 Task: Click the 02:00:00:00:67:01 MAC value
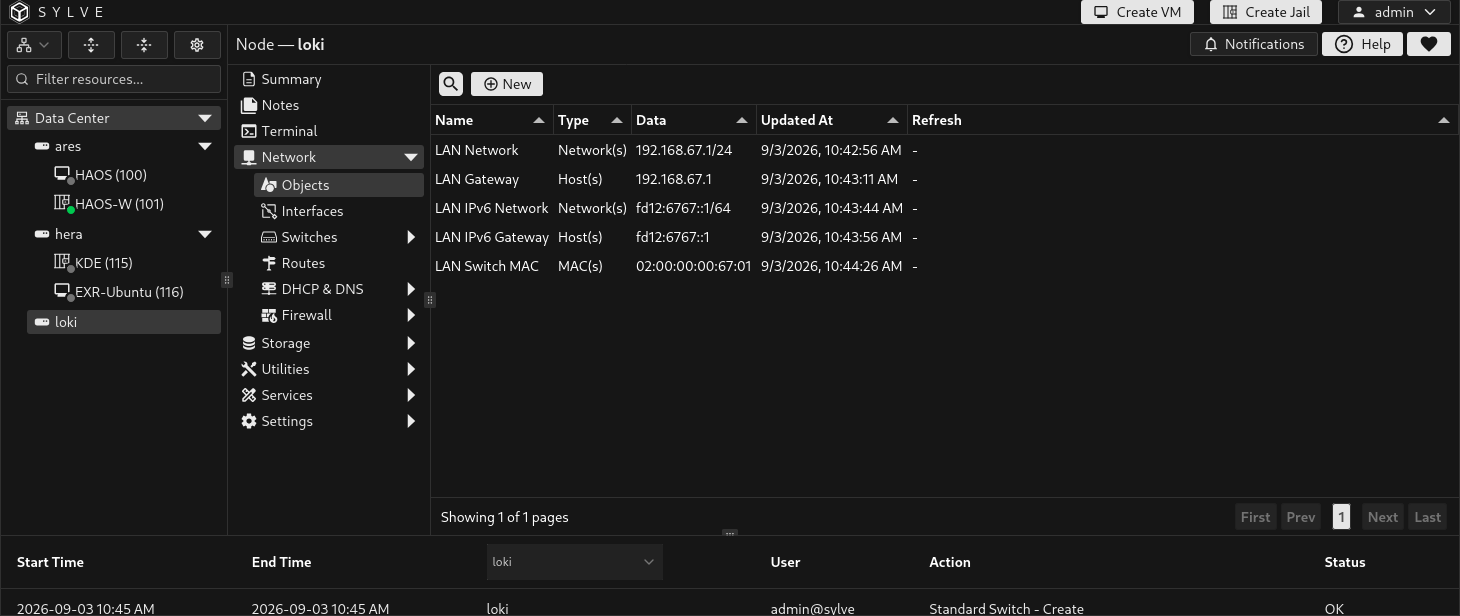point(693,266)
